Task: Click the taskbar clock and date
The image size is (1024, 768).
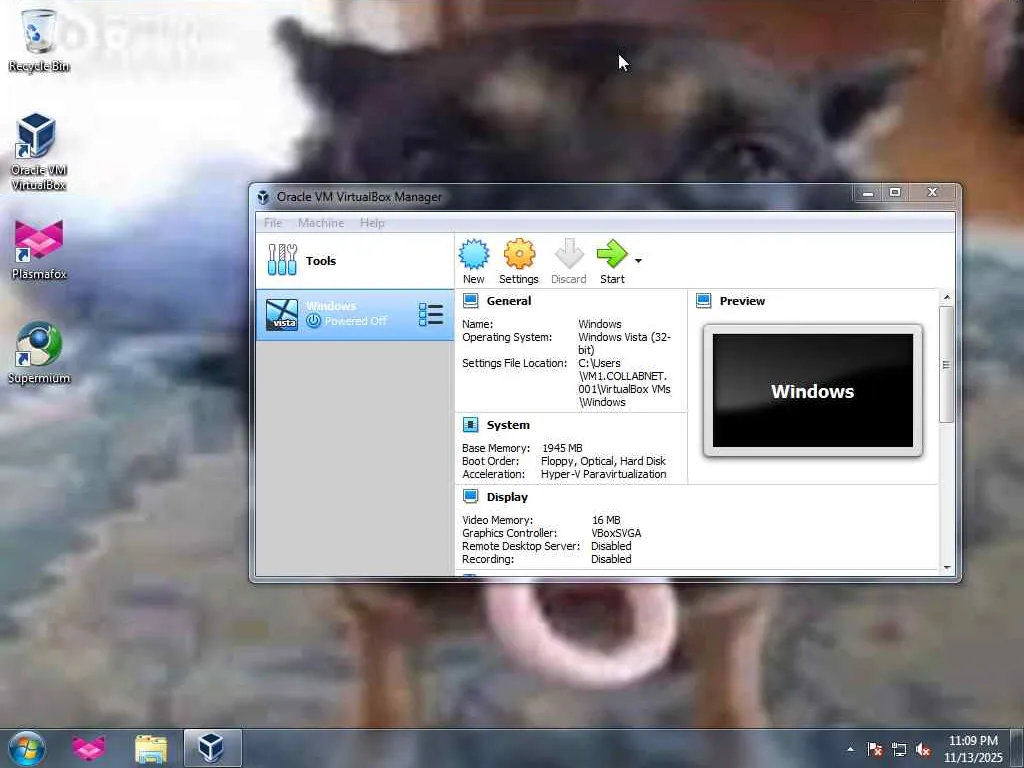Action: pyautogui.click(x=973, y=749)
